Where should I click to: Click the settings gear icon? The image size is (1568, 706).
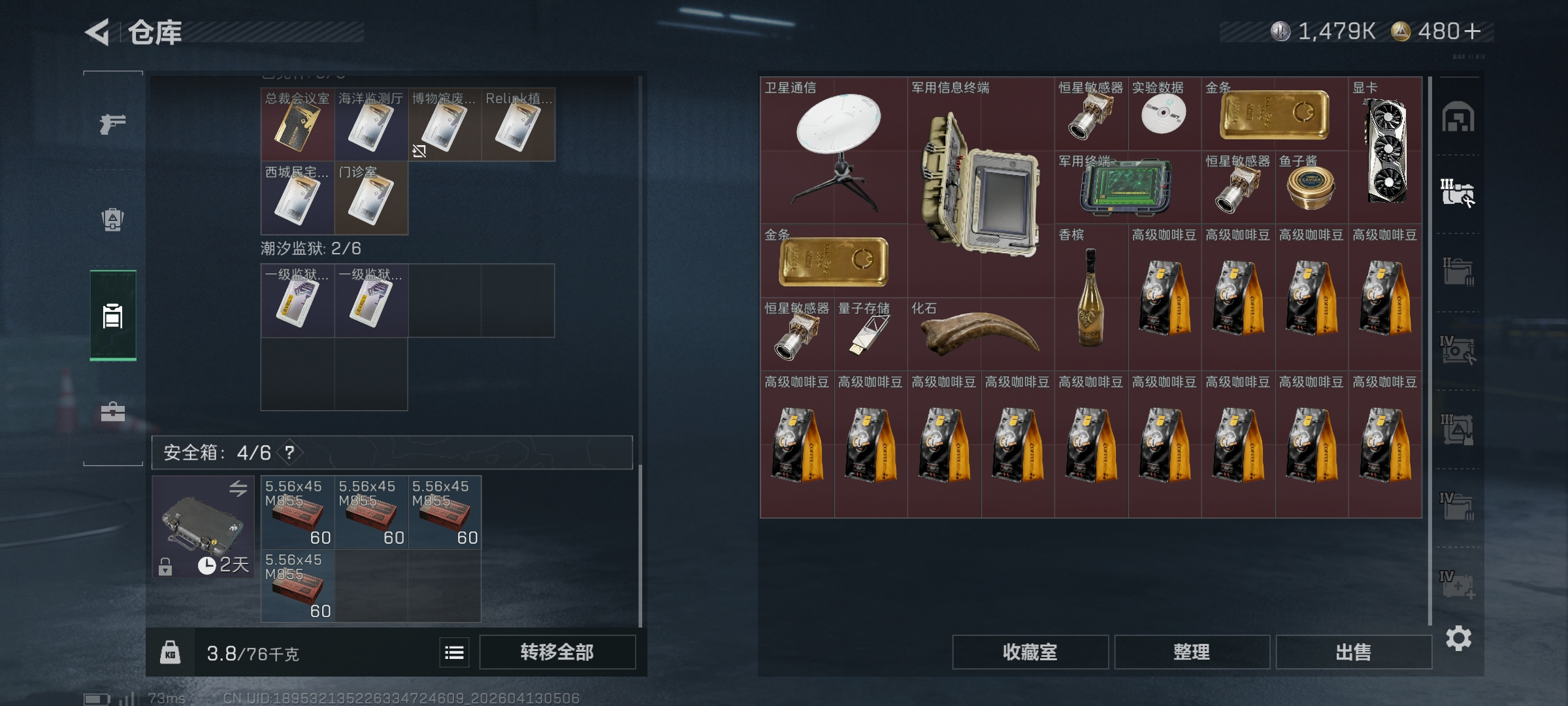click(1458, 638)
